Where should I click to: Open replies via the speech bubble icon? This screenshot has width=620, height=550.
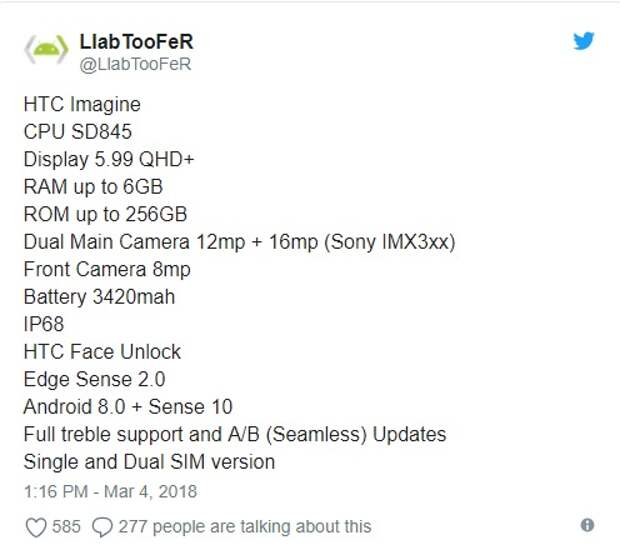tap(102, 527)
